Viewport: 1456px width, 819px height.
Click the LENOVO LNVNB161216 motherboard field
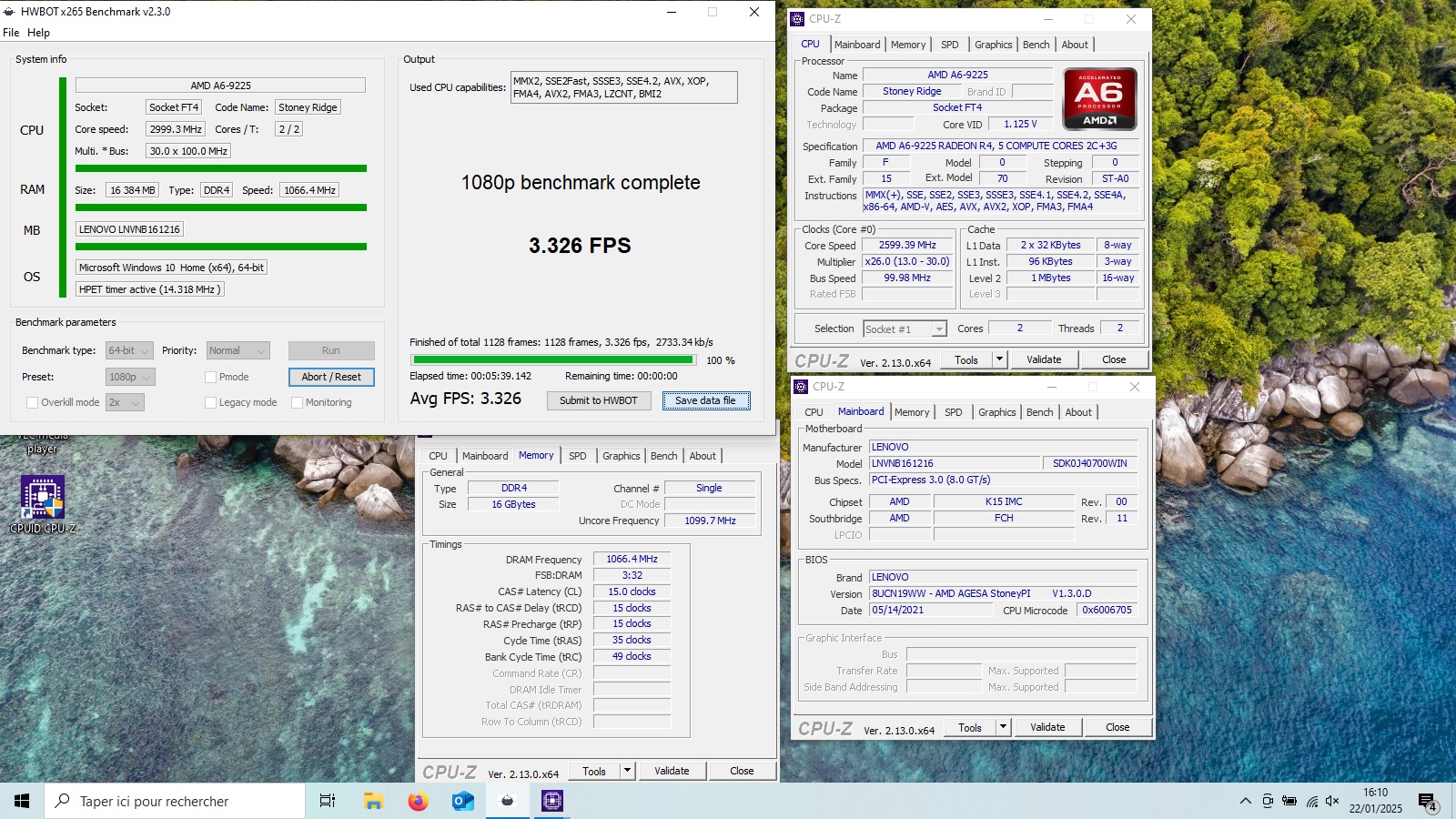(x=129, y=229)
